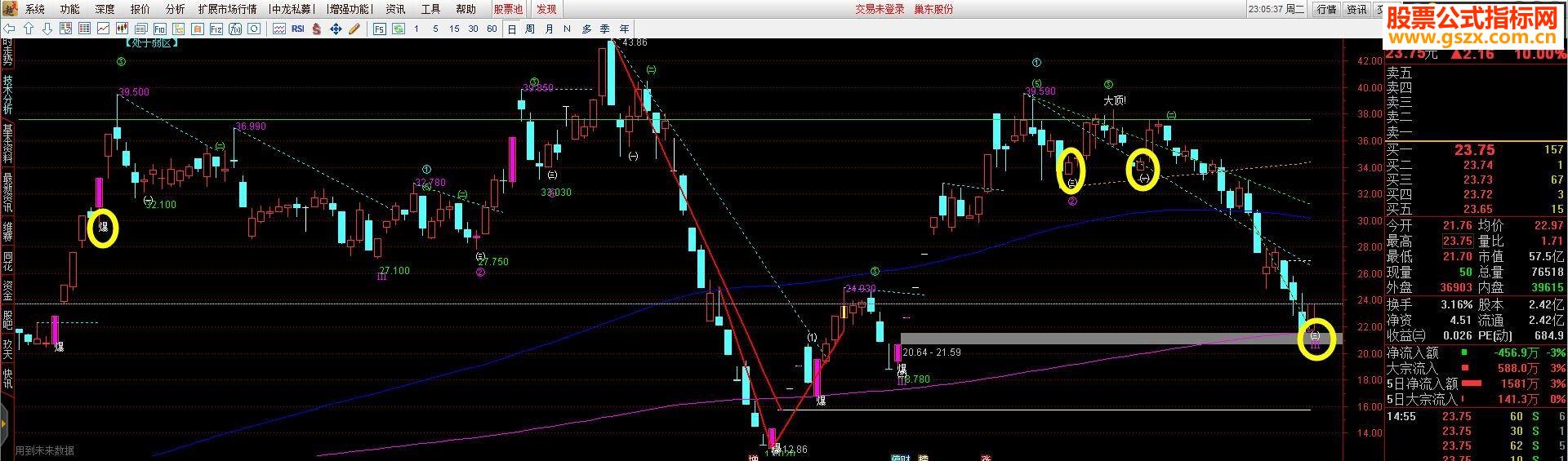Switch to 基本资料 sidebar tab

click(7, 144)
